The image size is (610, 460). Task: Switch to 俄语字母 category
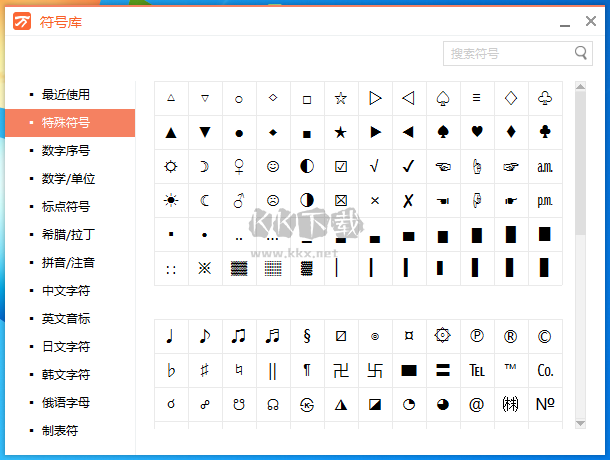70,403
